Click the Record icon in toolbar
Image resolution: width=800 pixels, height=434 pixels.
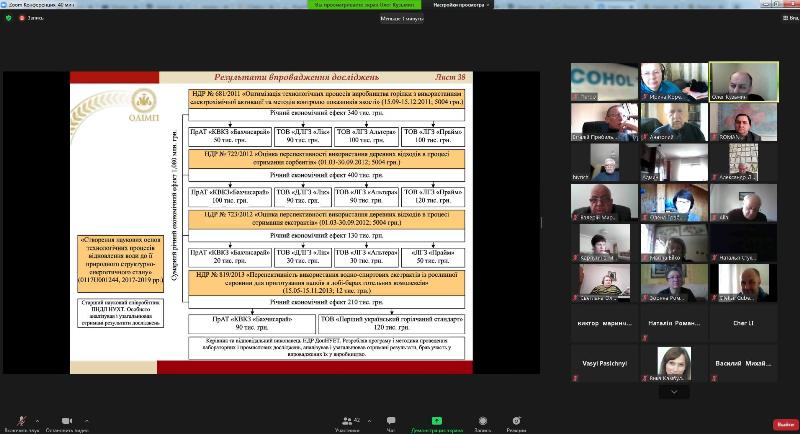tap(483, 421)
